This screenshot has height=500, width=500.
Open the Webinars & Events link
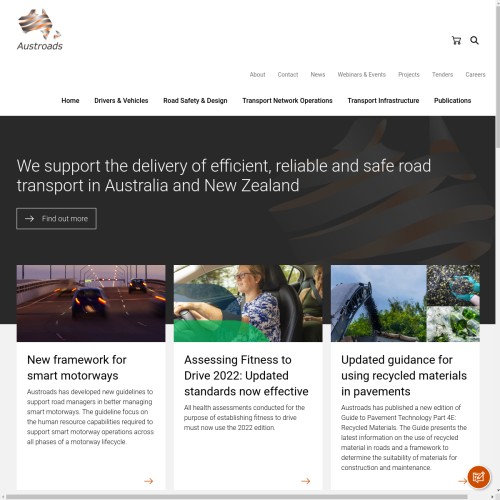click(362, 75)
